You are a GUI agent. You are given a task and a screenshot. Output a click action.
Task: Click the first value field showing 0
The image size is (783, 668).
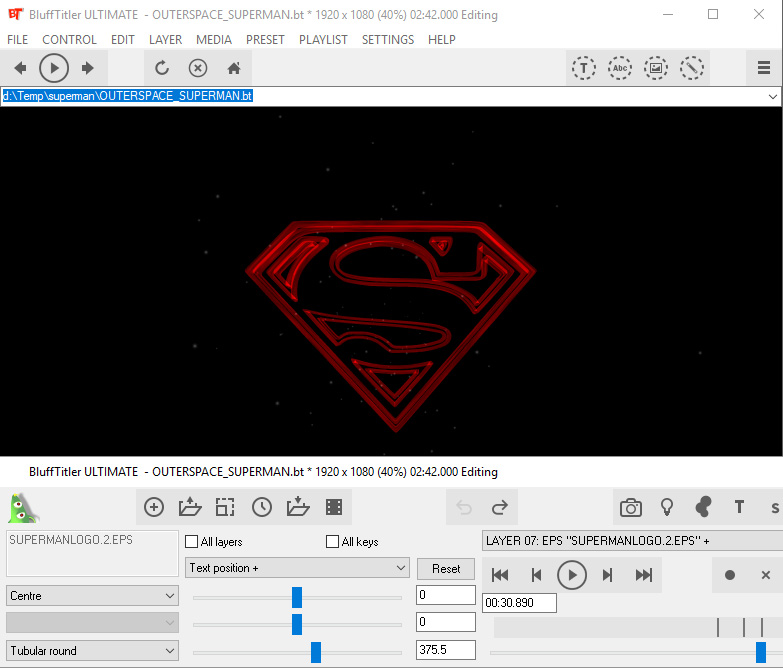coord(446,595)
